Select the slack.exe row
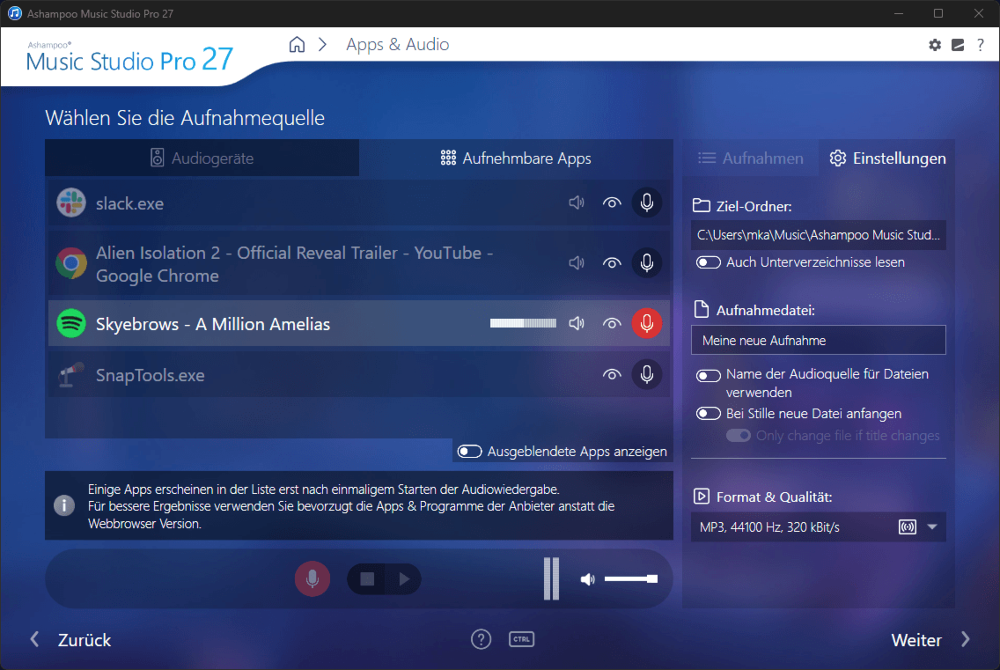The height and width of the screenshot is (670, 1000). (359, 203)
